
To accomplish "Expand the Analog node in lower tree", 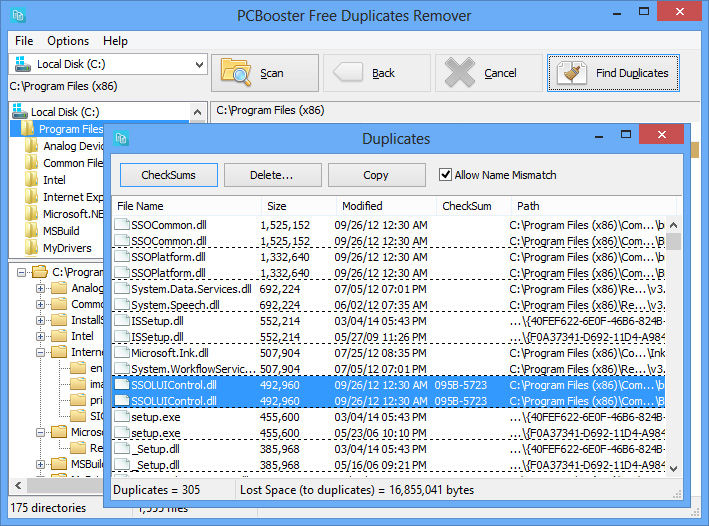I will tap(40, 289).
